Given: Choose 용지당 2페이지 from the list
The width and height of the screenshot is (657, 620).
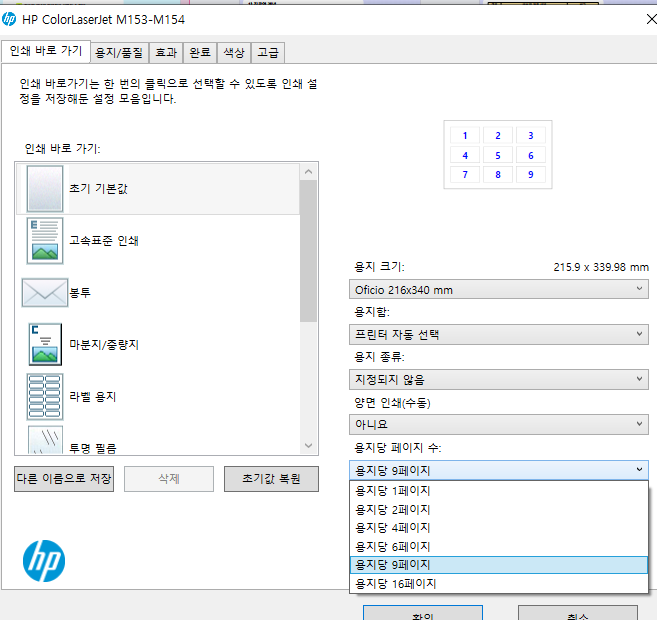Looking at the screenshot, I should 499,509.
